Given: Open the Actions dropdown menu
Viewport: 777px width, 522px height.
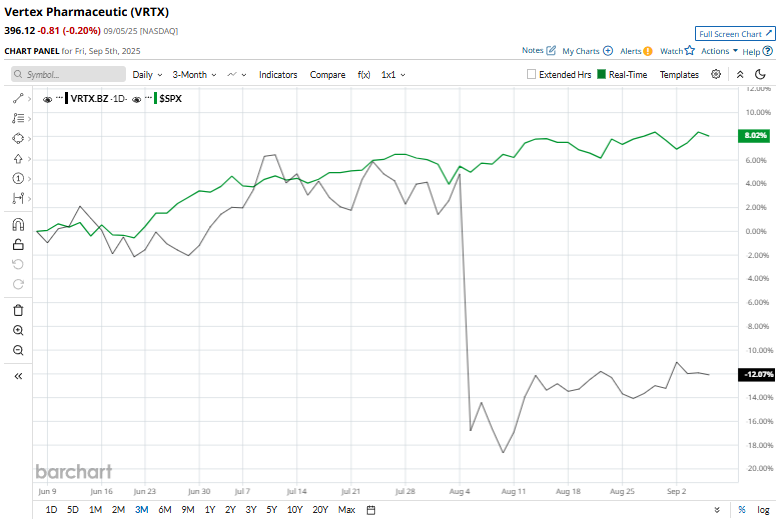Looking at the screenshot, I should coord(720,51).
